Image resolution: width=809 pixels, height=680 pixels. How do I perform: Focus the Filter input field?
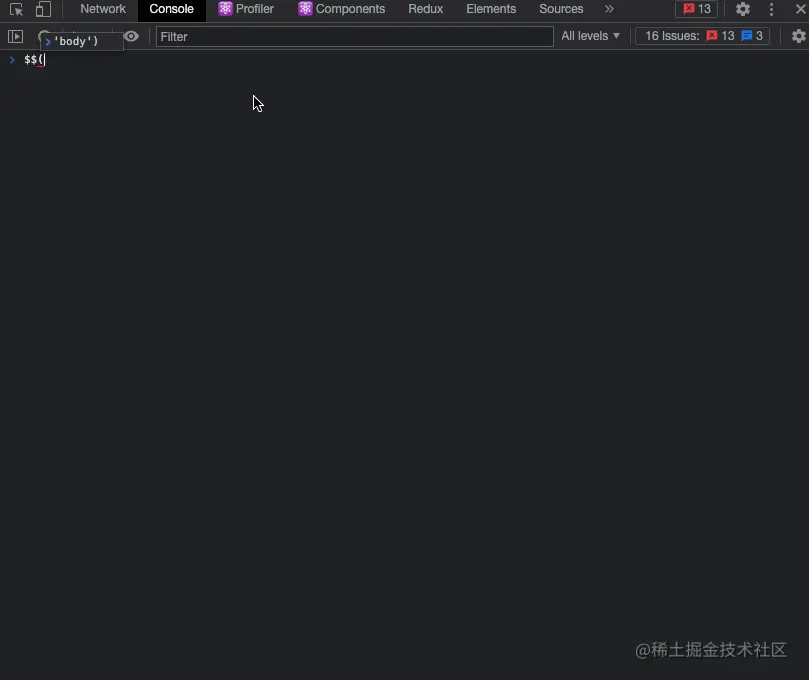[x=354, y=37]
